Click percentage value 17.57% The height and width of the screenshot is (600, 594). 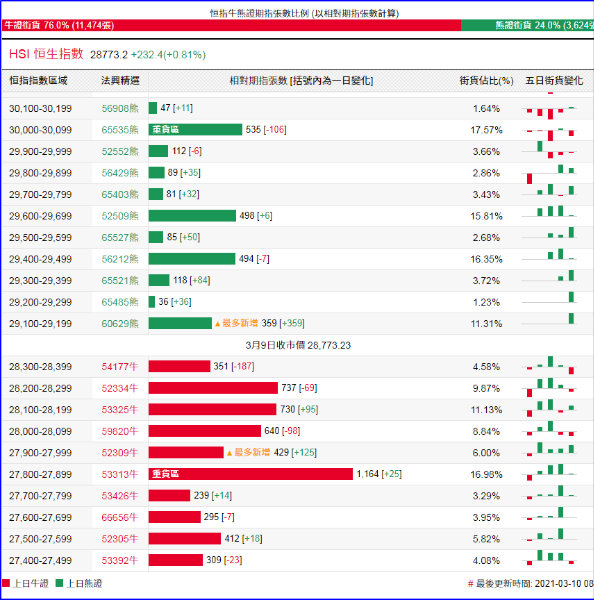click(486, 130)
